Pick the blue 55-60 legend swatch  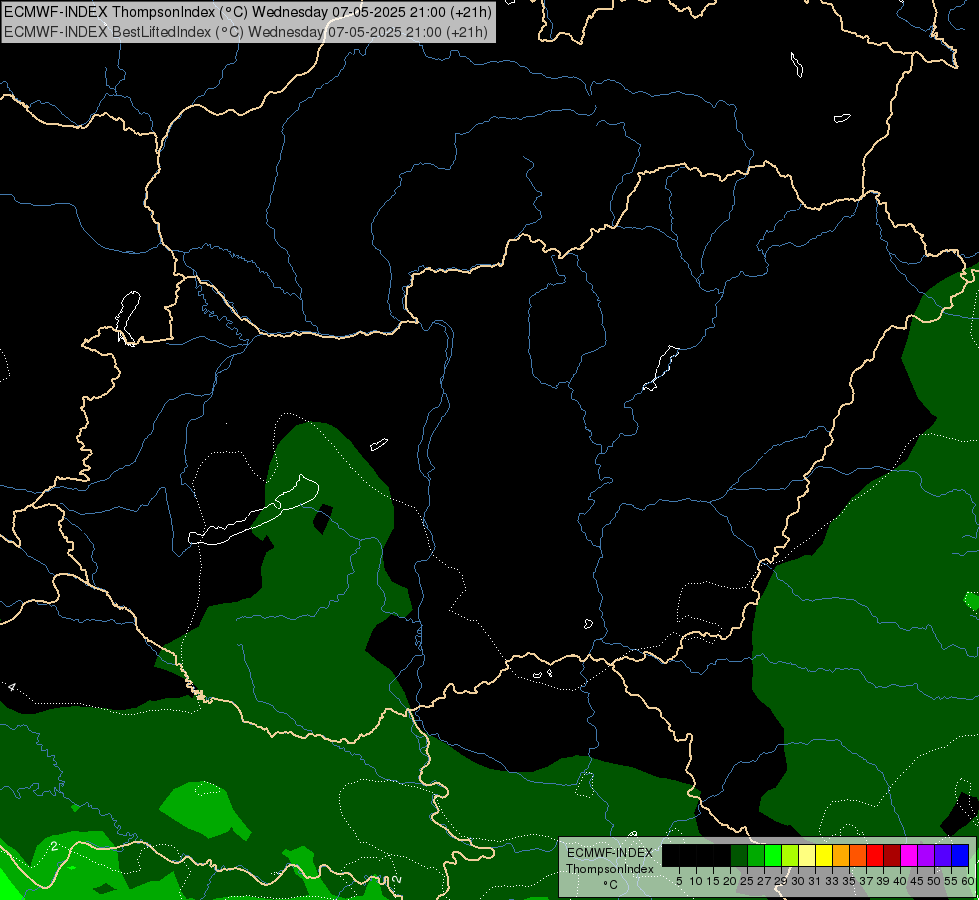960,855
